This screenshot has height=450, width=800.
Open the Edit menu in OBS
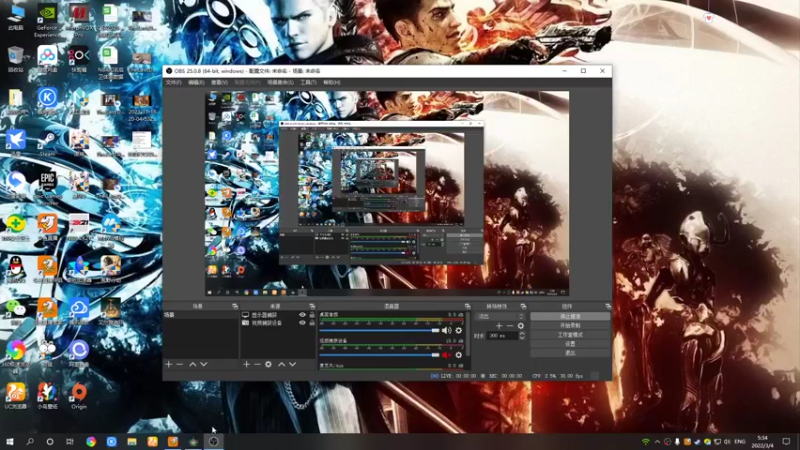[x=196, y=83]
